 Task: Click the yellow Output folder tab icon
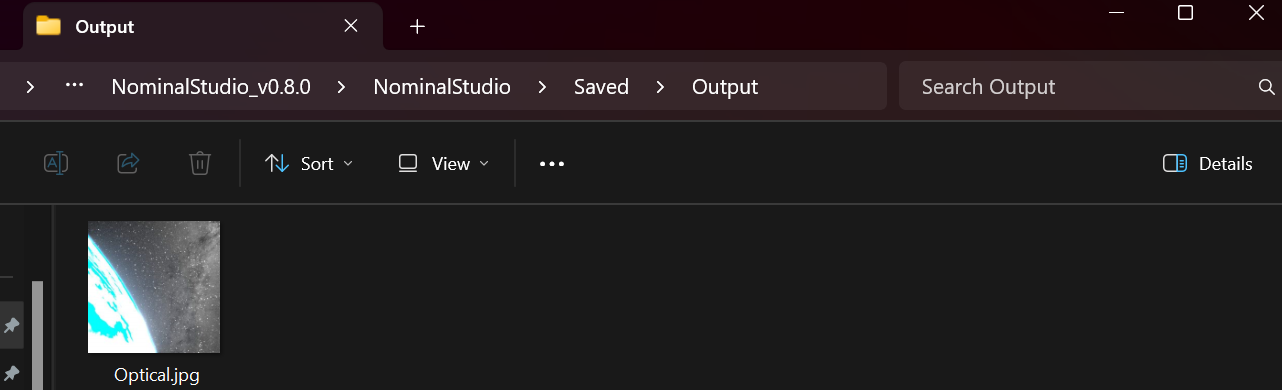point(48,26)
